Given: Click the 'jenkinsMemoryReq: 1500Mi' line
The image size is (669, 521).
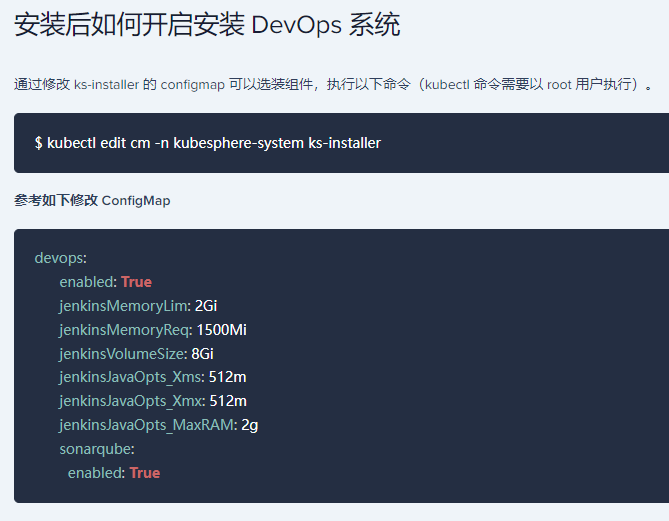Looking at the screenshot, I should (x=153, y=330).
